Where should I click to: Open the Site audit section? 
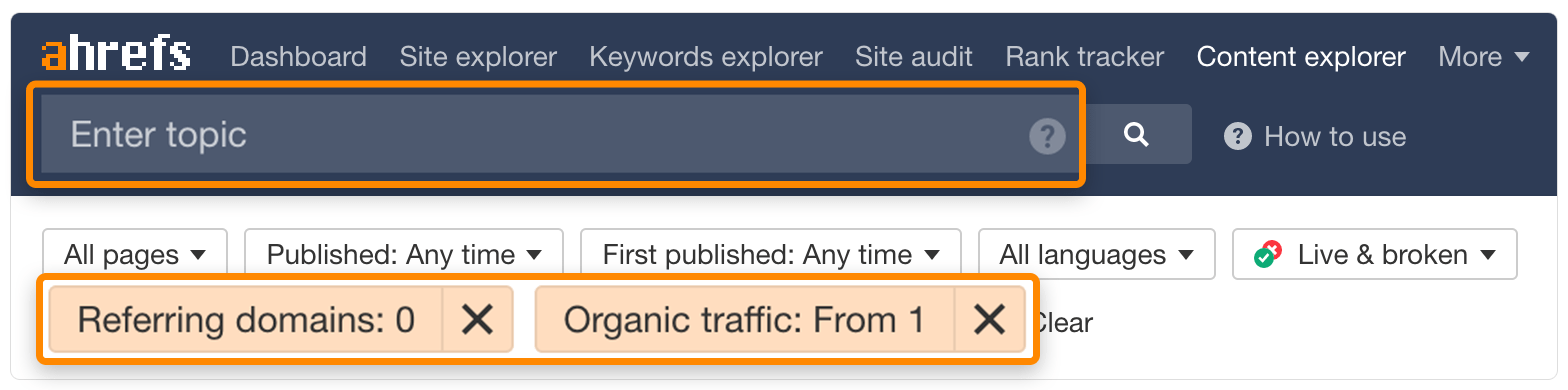pos(914,57)
